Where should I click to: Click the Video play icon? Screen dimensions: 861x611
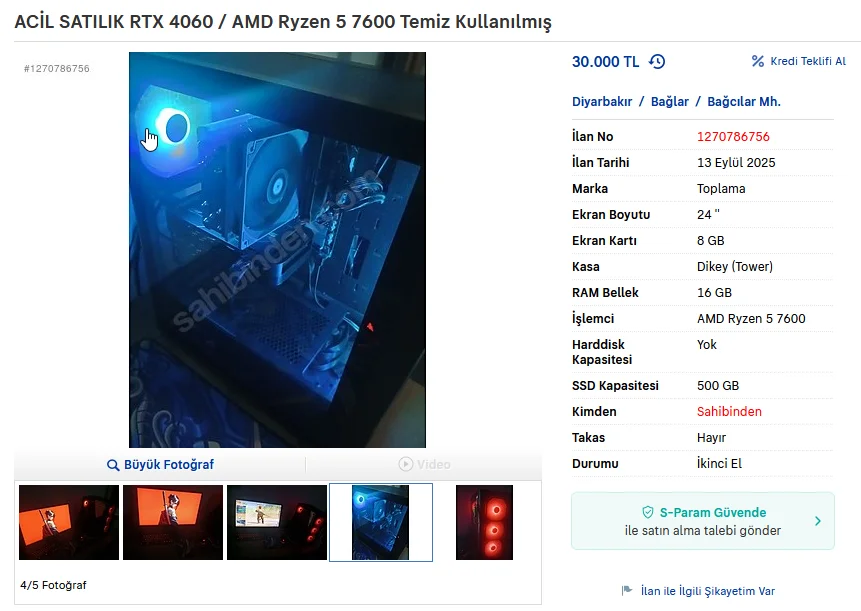(x=405, y=464)
